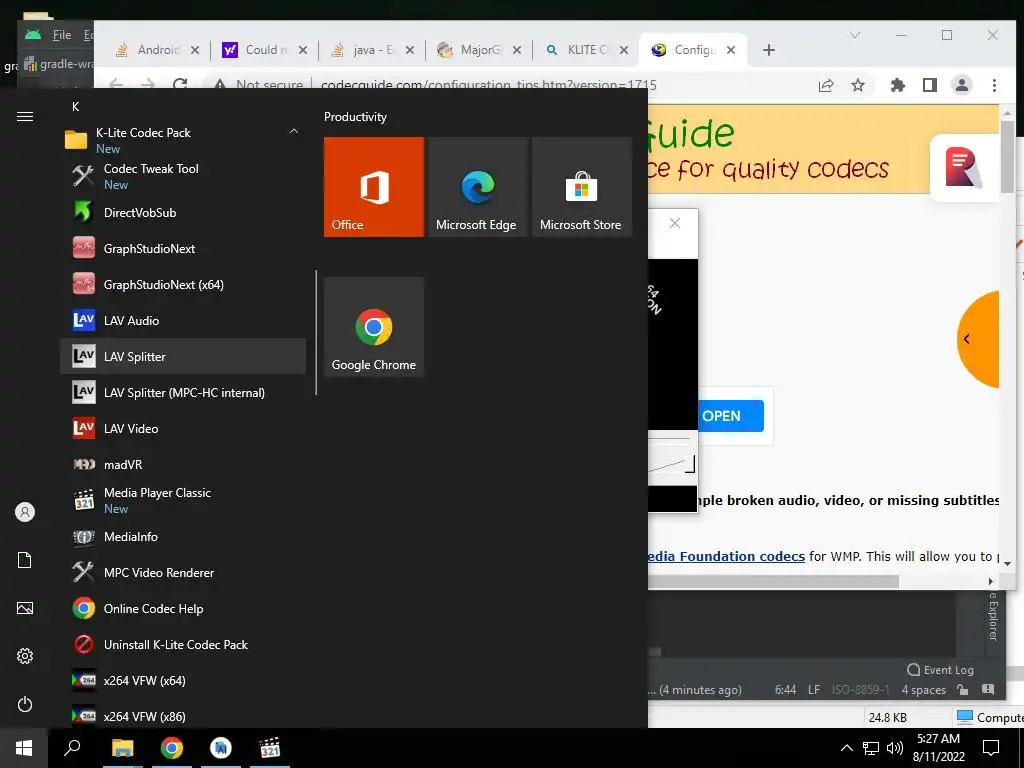Open Codec Tweak Tool from Start menu

183,176
